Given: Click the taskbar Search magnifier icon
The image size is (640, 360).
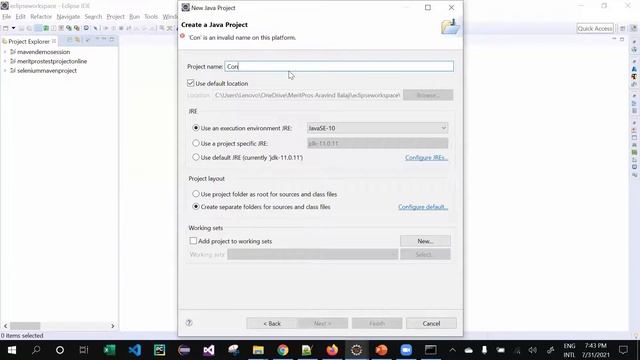Looking at the screenshot, I should coord(36,350).
